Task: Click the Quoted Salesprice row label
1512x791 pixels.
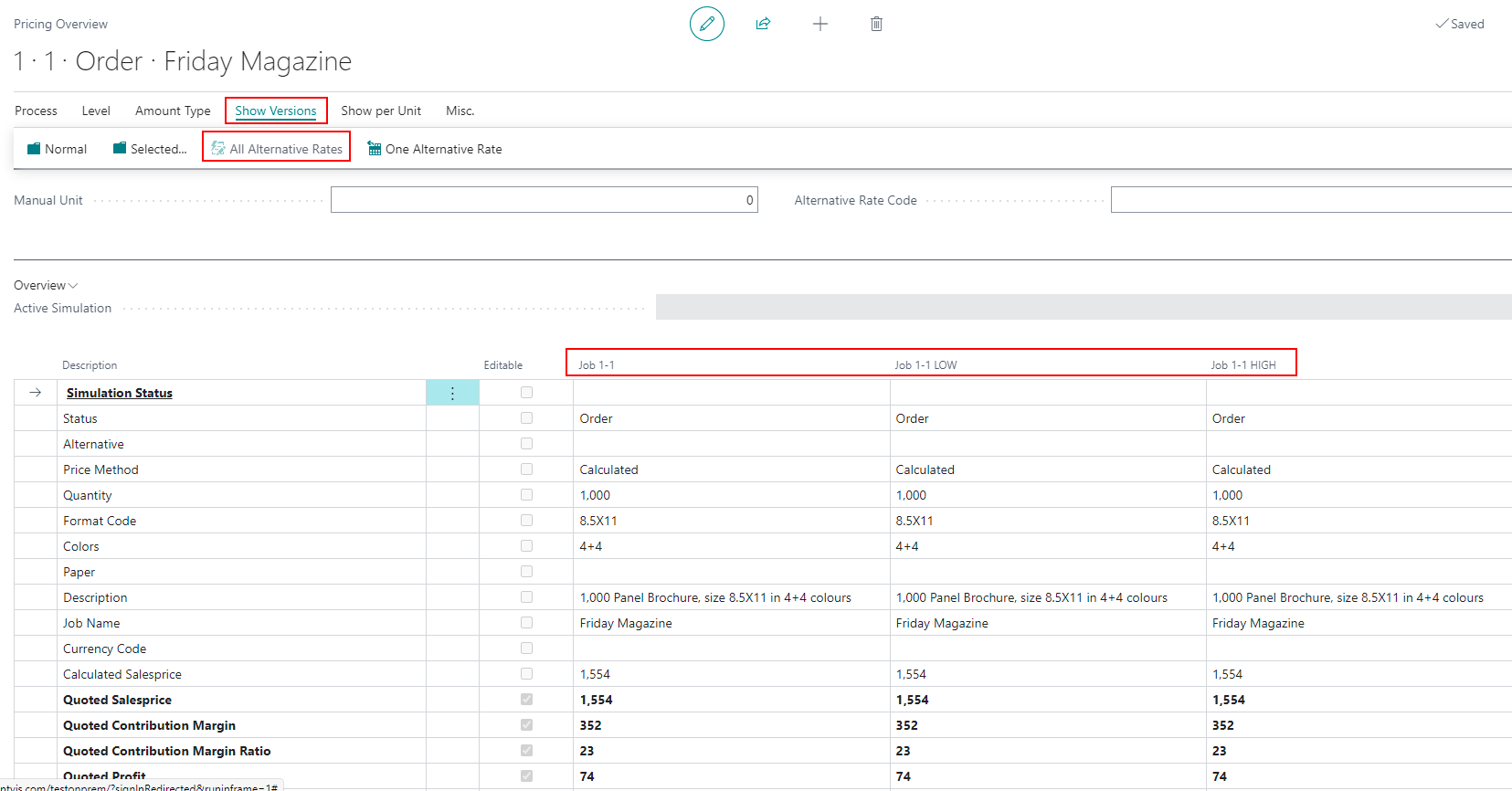Action: pyautogui.click(x=117, y=700)
